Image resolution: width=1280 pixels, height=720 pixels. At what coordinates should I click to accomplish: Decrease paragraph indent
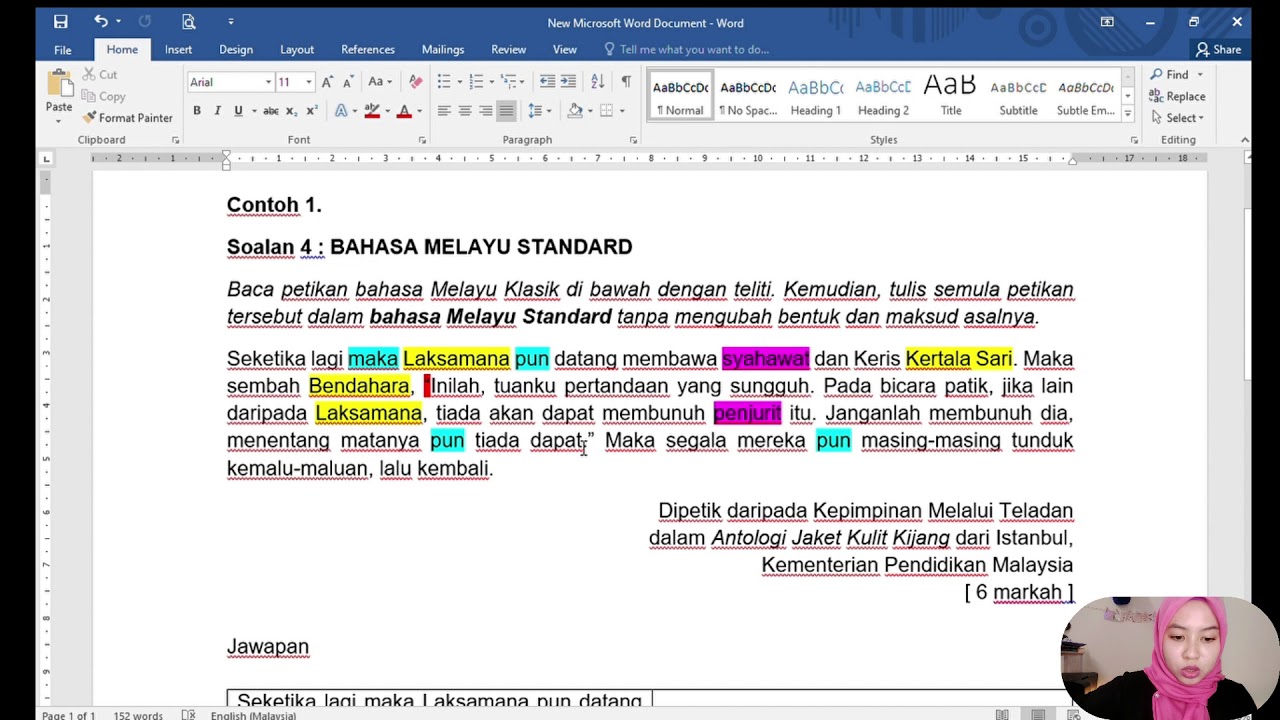click(547, 82)
